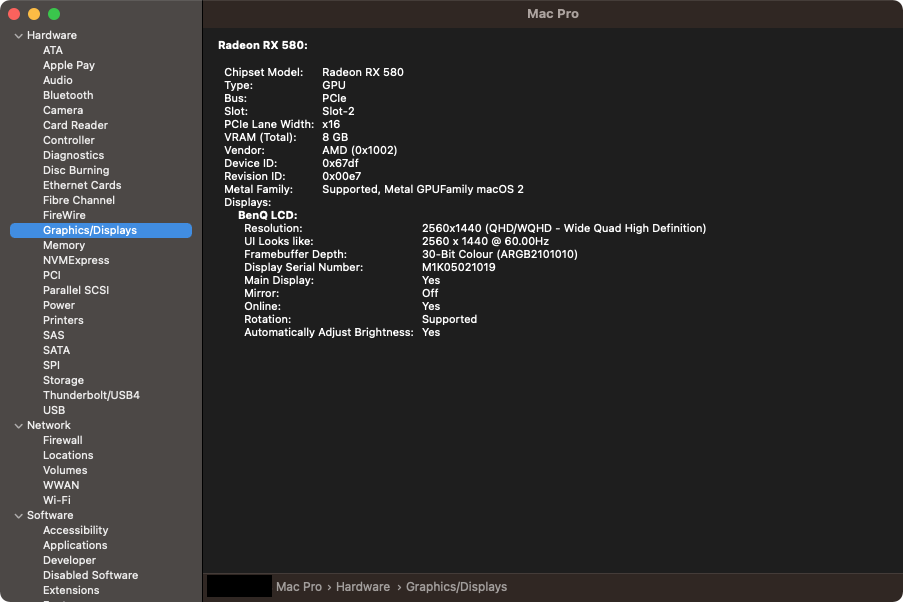The width and height of the screenshot is (903, 602).
Task: Open SPI hardware details
Action: [x=51, y=365]
